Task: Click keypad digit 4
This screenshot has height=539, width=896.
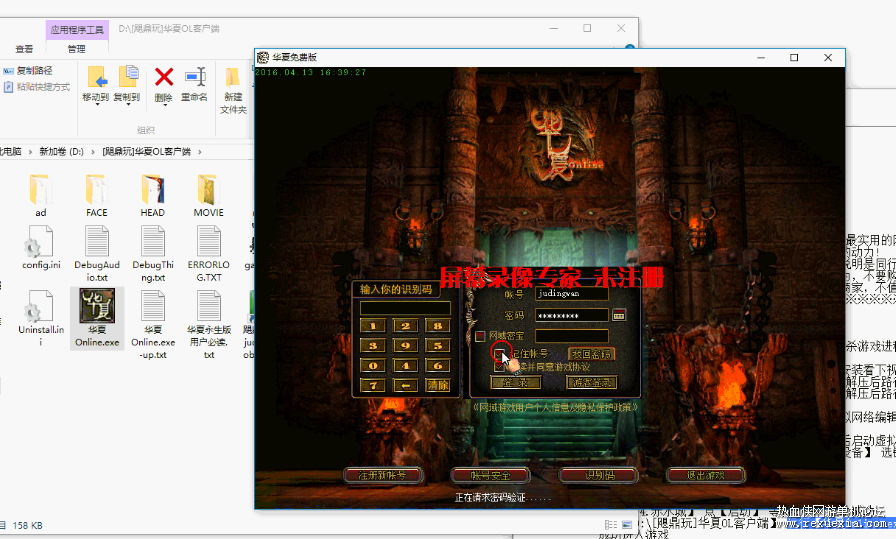Action: (405, 366)
